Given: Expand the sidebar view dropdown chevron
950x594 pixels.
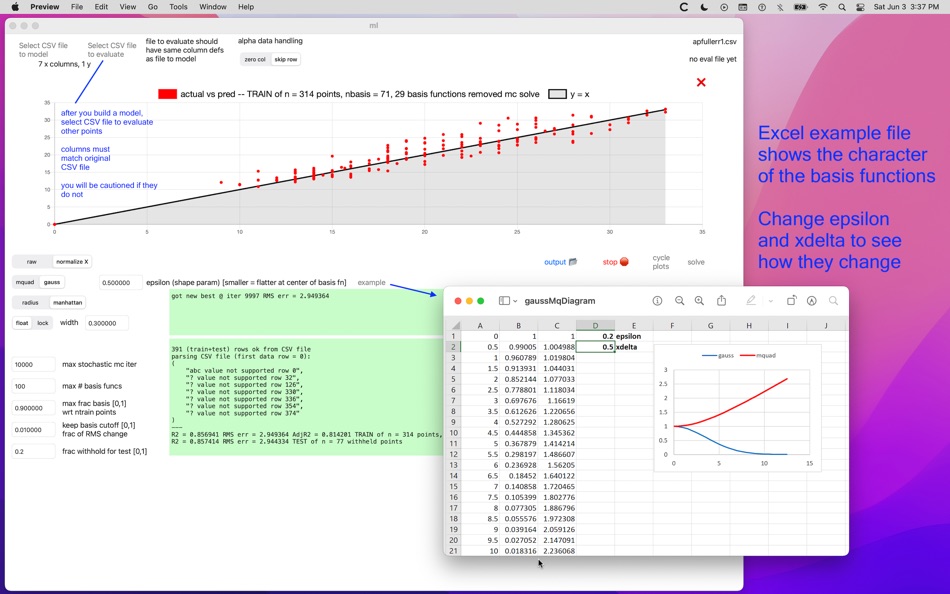Looking at the screenshot, I should coord(516,301).
